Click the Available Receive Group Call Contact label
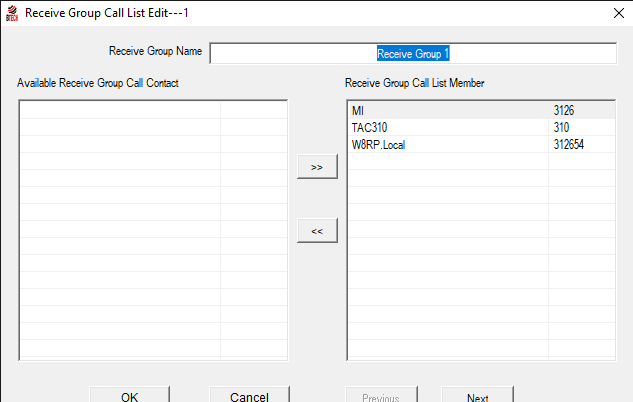Screen dimensions: 633x402 tap(98, 83)
